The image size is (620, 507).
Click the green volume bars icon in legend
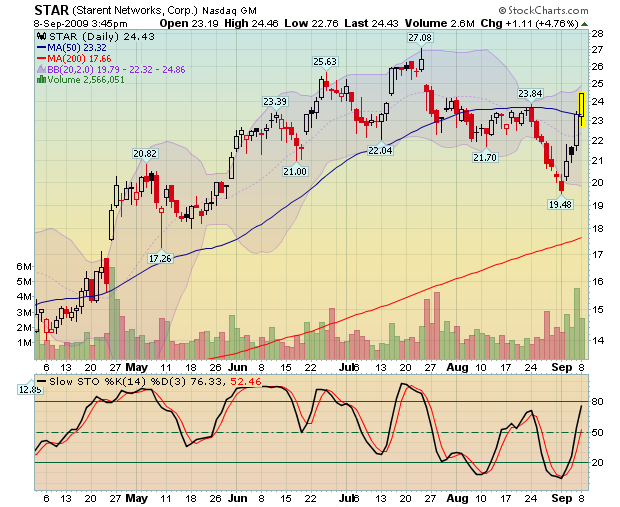41,79
